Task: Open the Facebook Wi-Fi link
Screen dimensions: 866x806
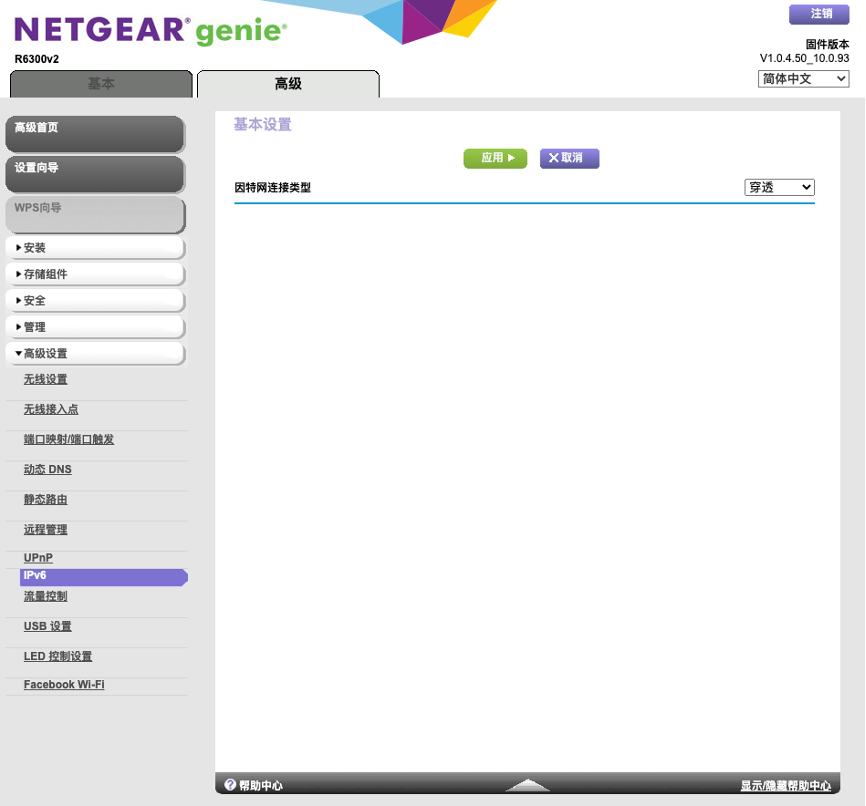Action: click(64, 684)
